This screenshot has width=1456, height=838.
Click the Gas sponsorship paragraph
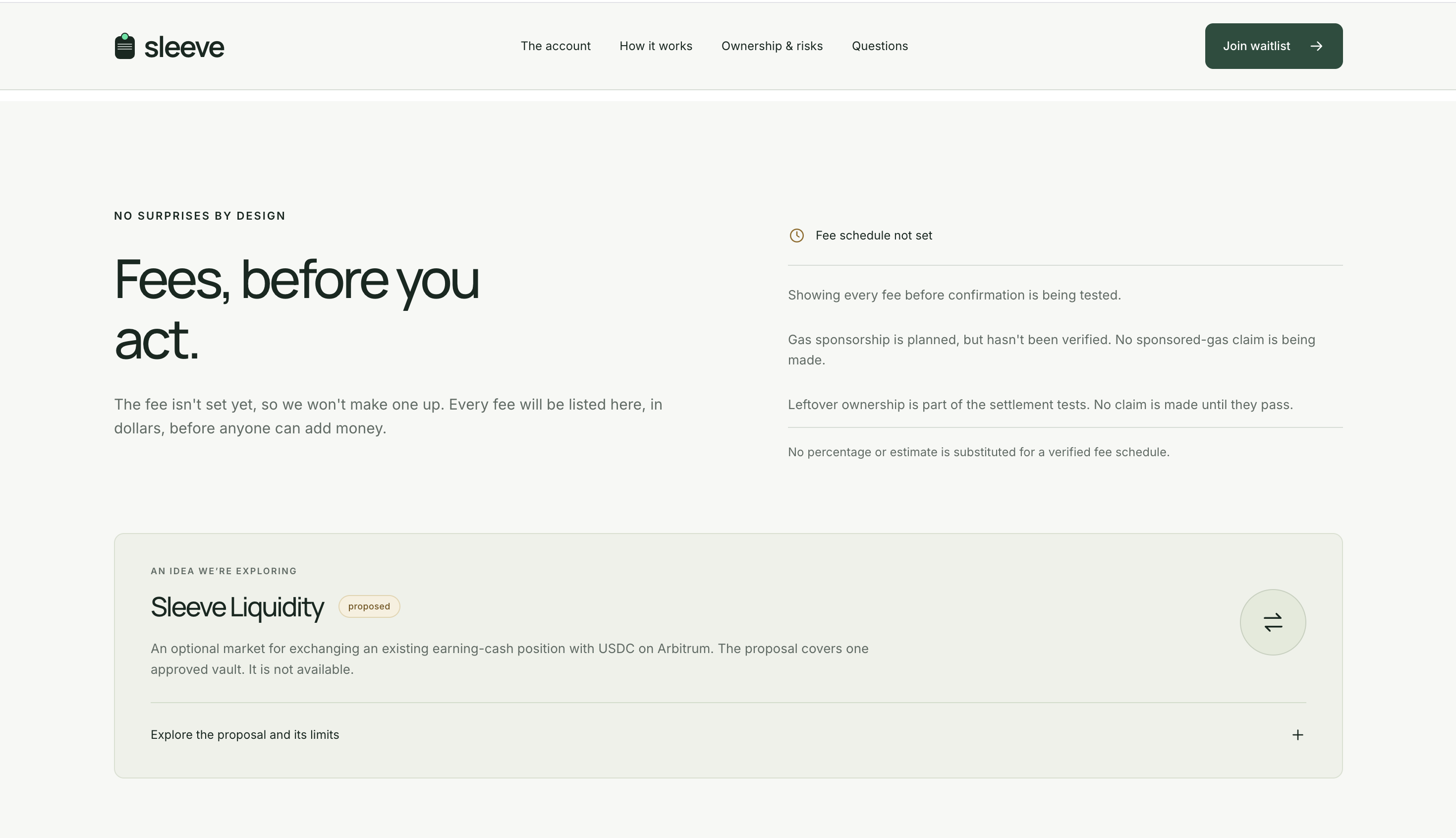(x=1051, y=350)
